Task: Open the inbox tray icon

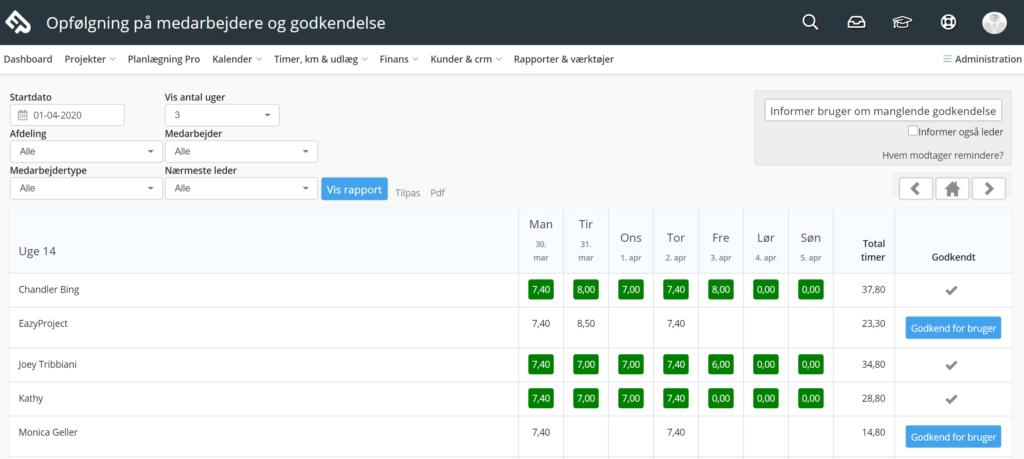Action: point(856,23)
